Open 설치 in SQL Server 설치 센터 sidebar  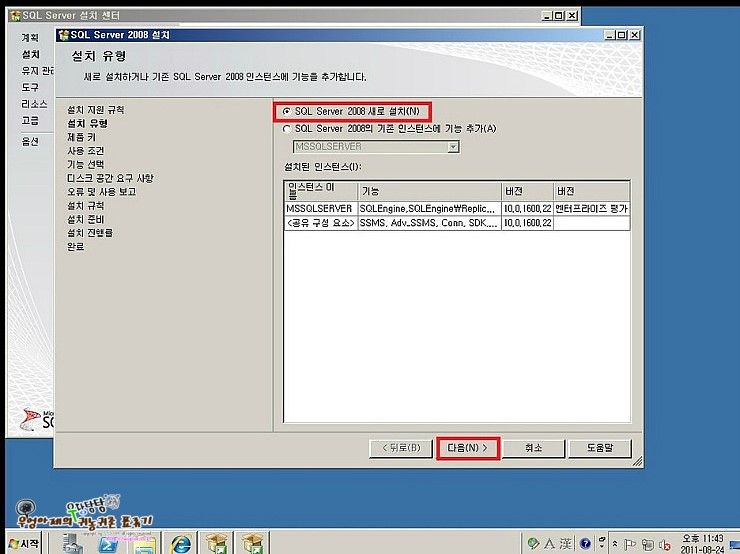(31, 54)
